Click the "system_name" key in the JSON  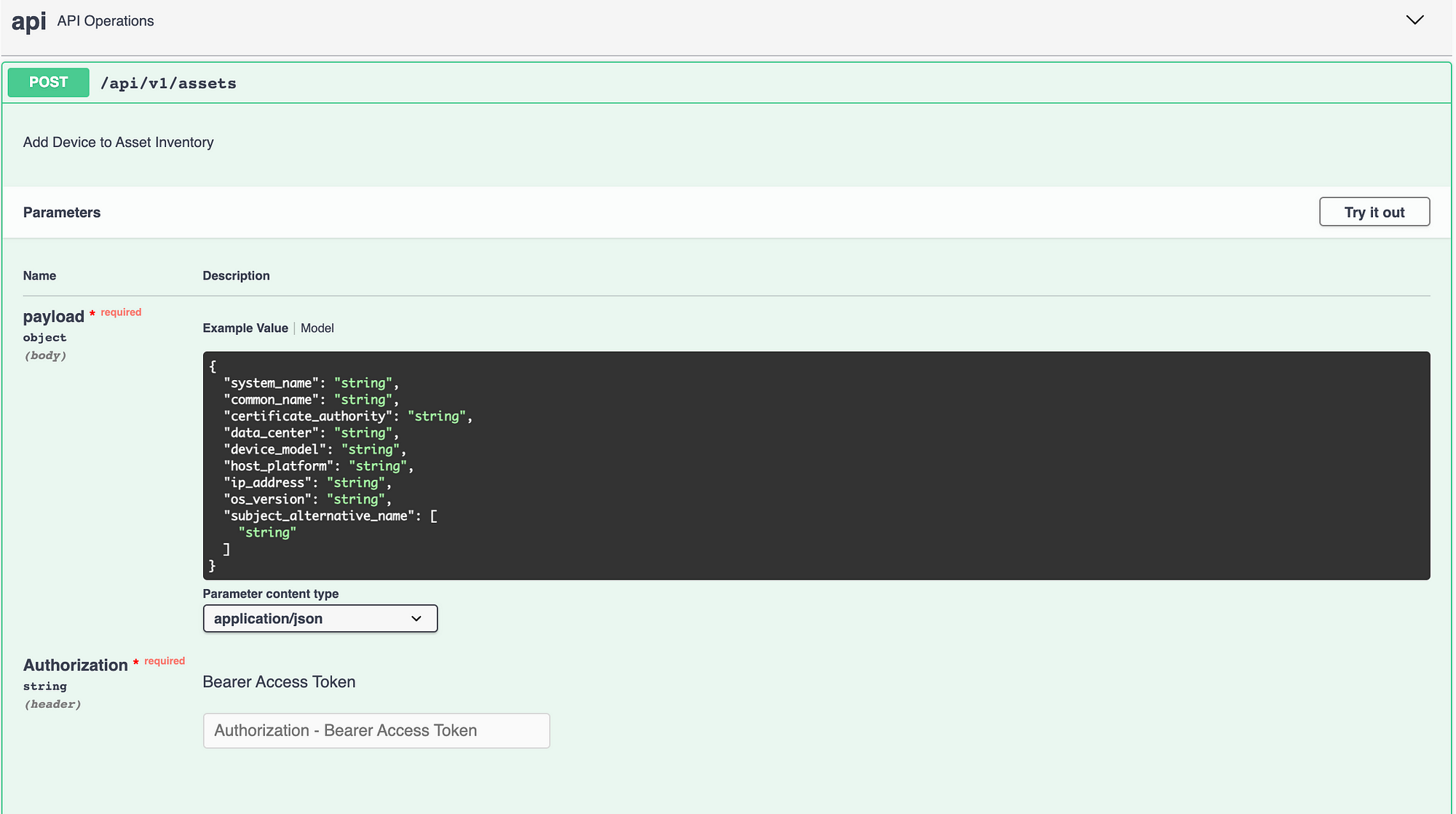272,383
